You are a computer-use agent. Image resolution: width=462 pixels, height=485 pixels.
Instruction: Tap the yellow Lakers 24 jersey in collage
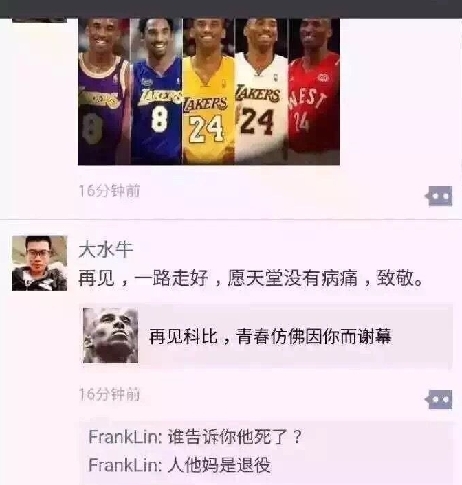(209, 92)
